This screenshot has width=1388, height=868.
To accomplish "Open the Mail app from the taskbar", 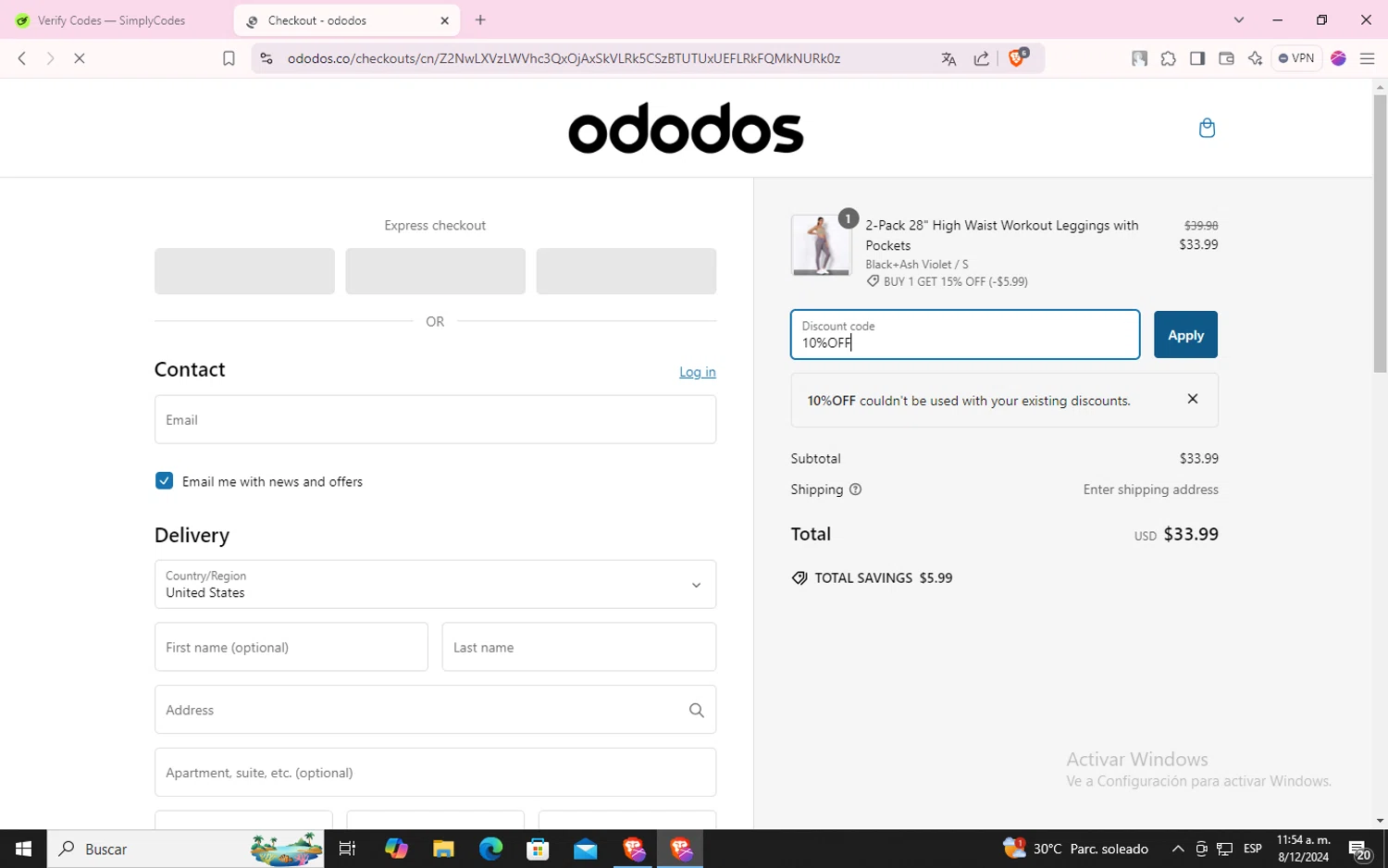I will click(x=585, y=849).
